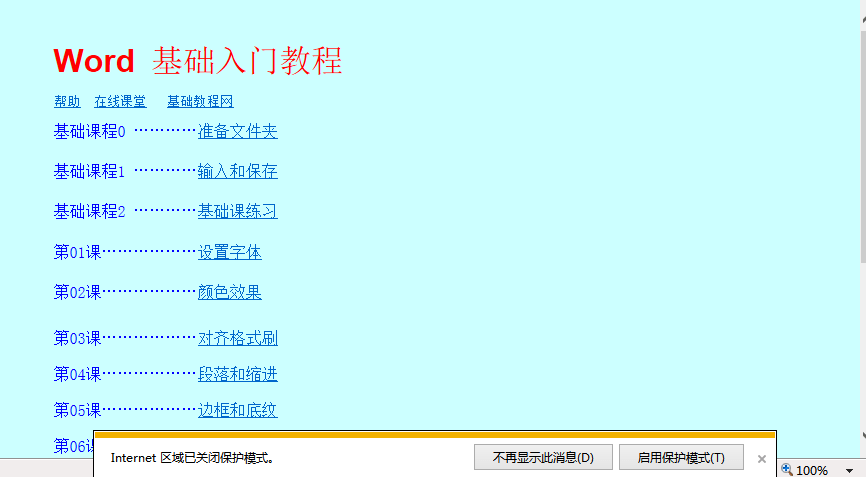Open the 准备文件夹 lesson link
This screenshot has height=477, width=866.
237,131
